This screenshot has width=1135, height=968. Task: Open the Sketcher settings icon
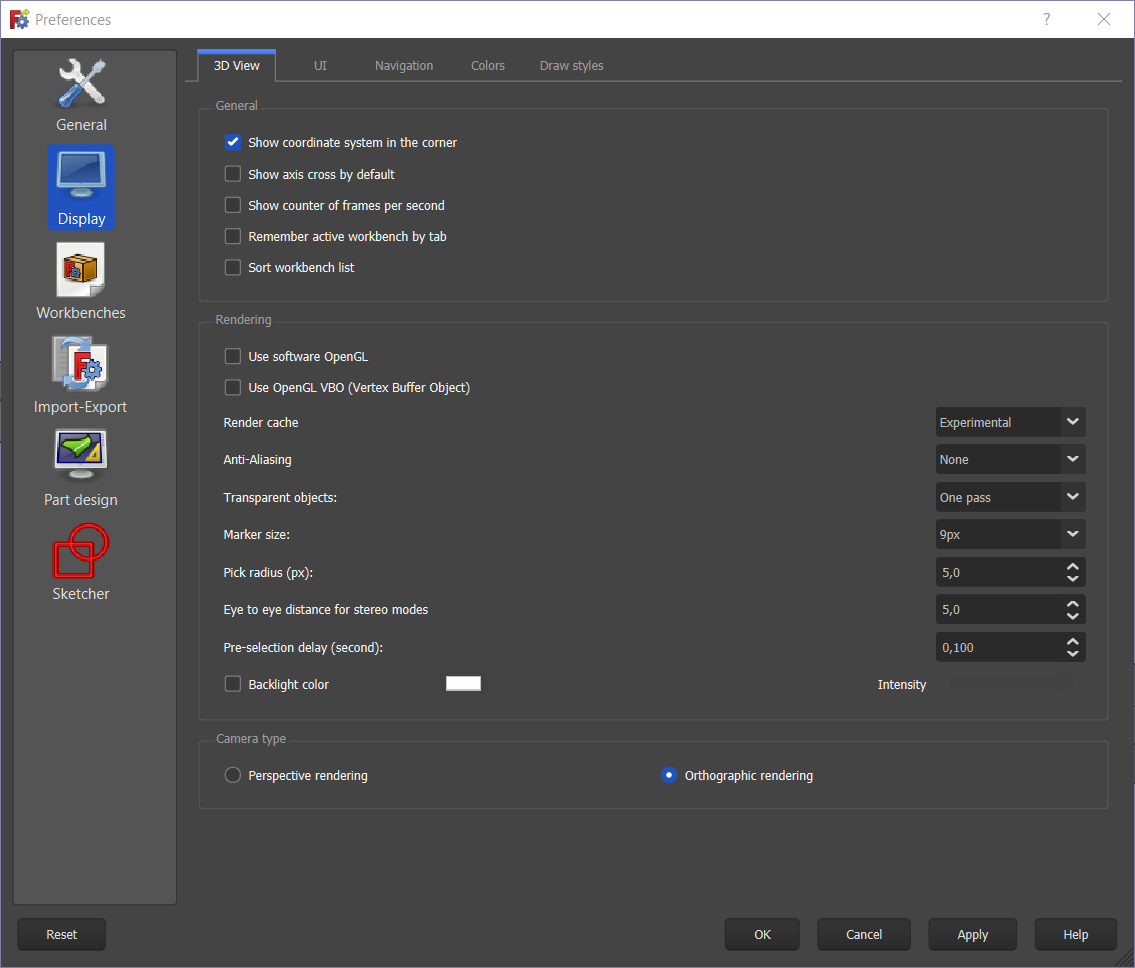click(x=81, y=560)
